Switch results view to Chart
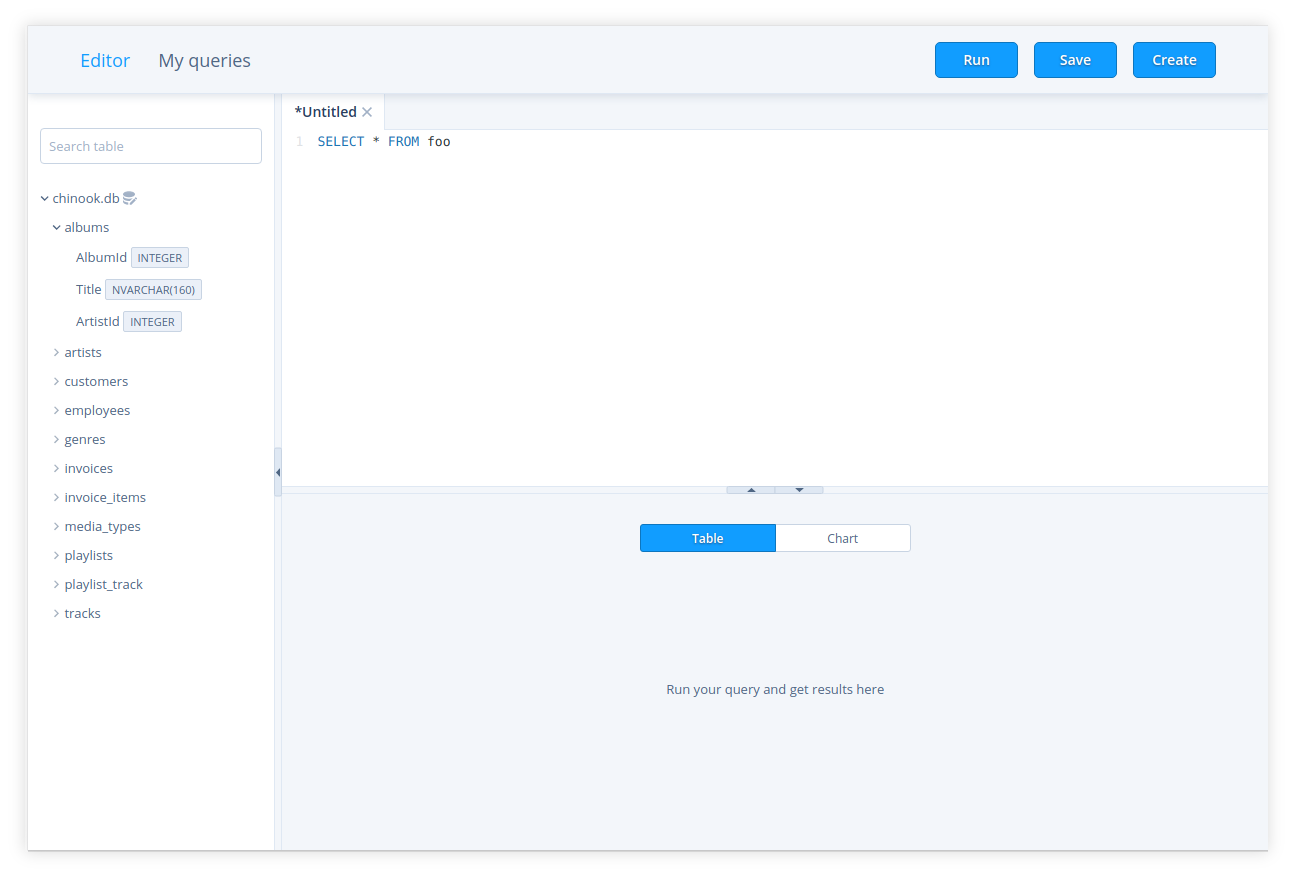The image size is (1293, 877). click(842, 538)
